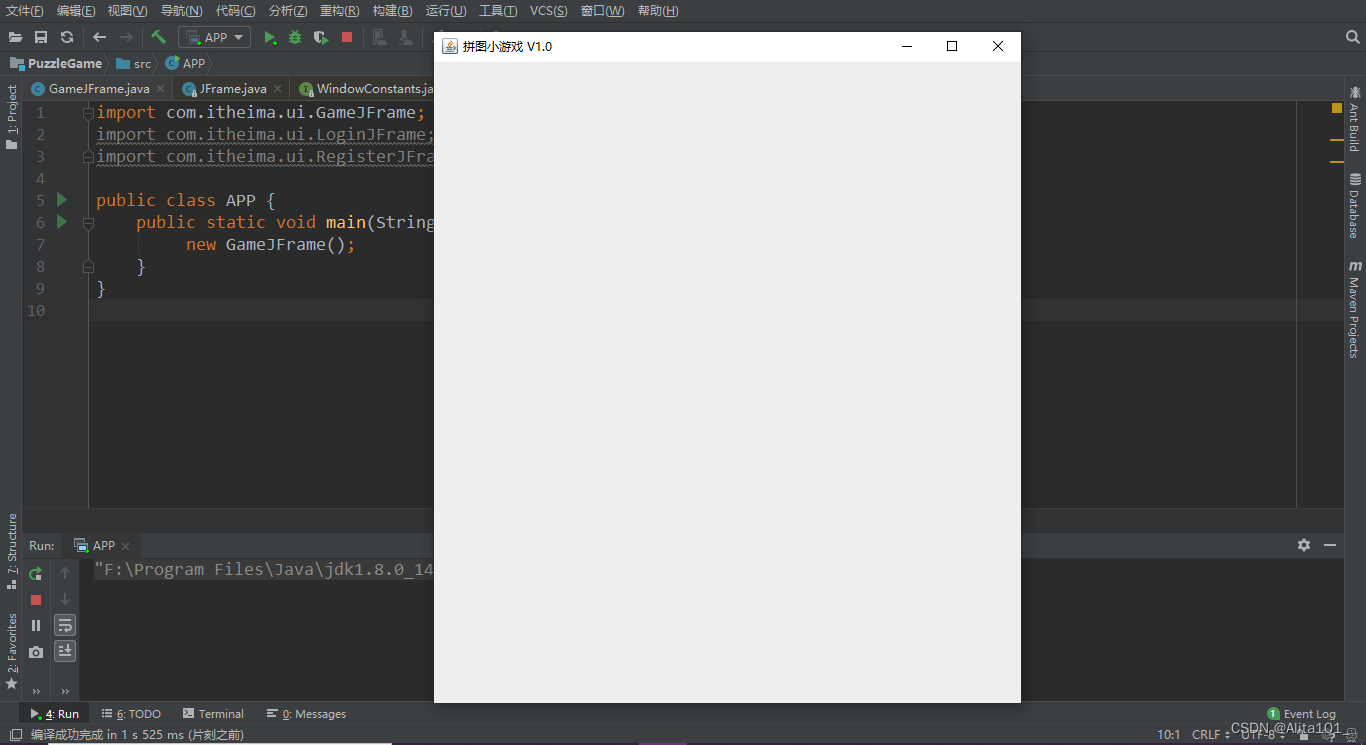
Task: Open the 代码(C) menu
Action: (x=235, y=11)
